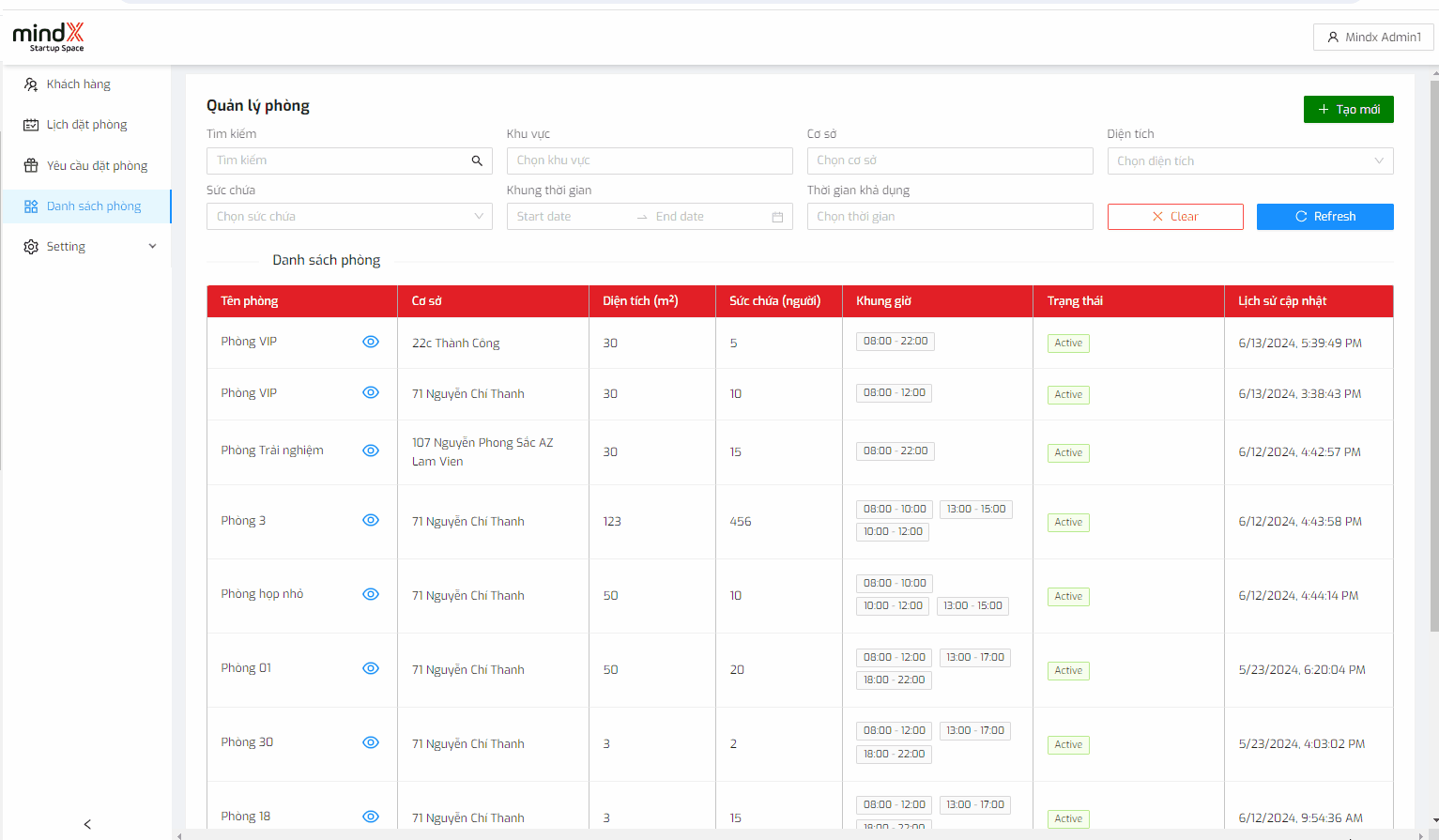1439x840 pixels.
Task: View Phòng 01 via eye icon
Action: coord(371,668)
